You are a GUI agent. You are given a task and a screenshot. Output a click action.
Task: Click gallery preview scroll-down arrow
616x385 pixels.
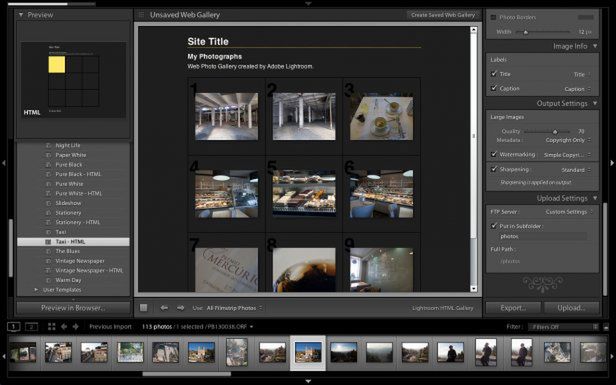474,288
